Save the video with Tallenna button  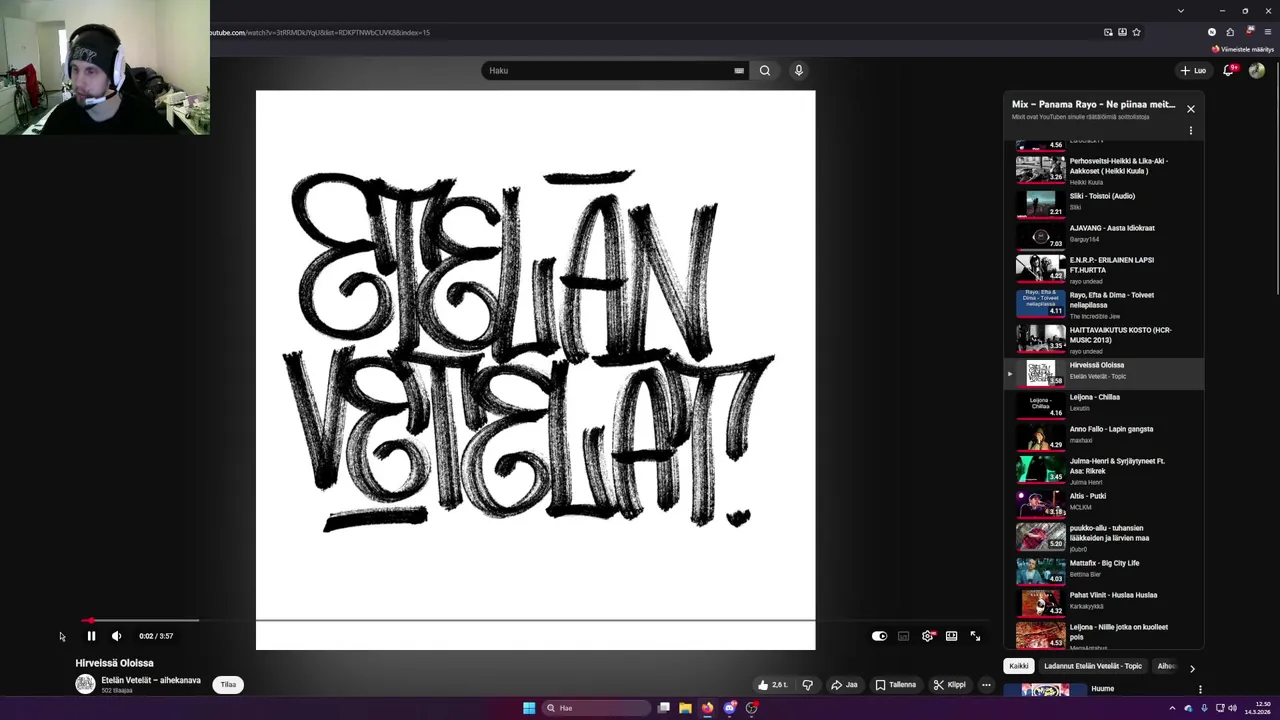[895, 685]
